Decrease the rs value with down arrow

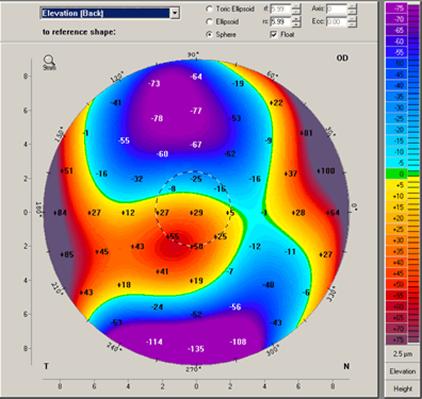(296, 24)
